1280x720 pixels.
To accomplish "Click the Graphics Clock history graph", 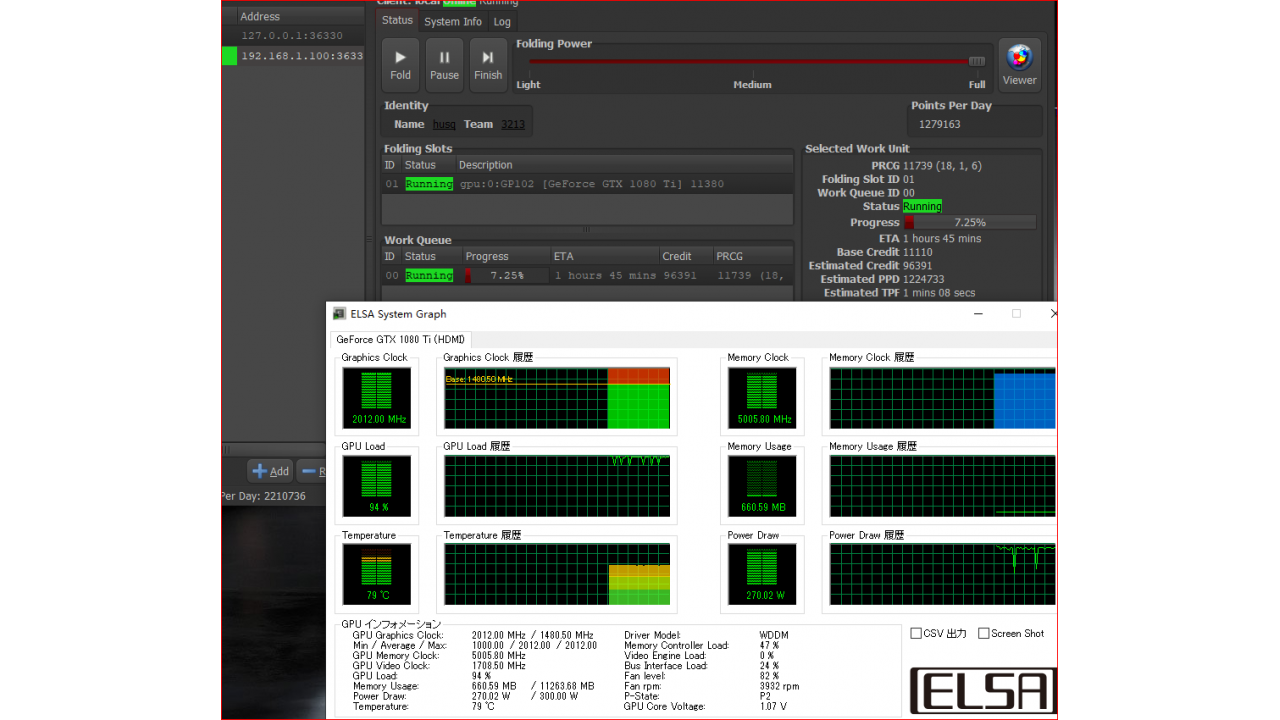I will tap(557, 398).
